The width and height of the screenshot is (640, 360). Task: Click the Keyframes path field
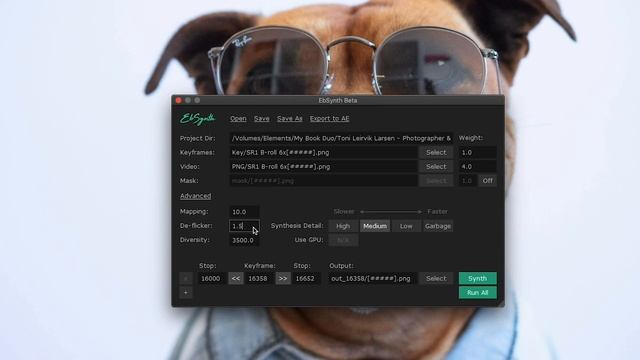click(323, 152)
